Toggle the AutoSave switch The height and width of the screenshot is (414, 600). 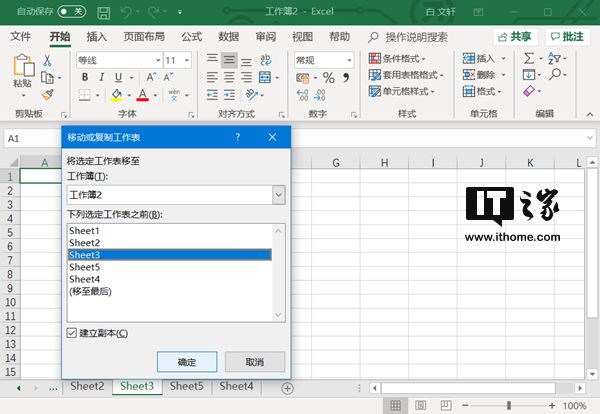[x=72, y=11]
